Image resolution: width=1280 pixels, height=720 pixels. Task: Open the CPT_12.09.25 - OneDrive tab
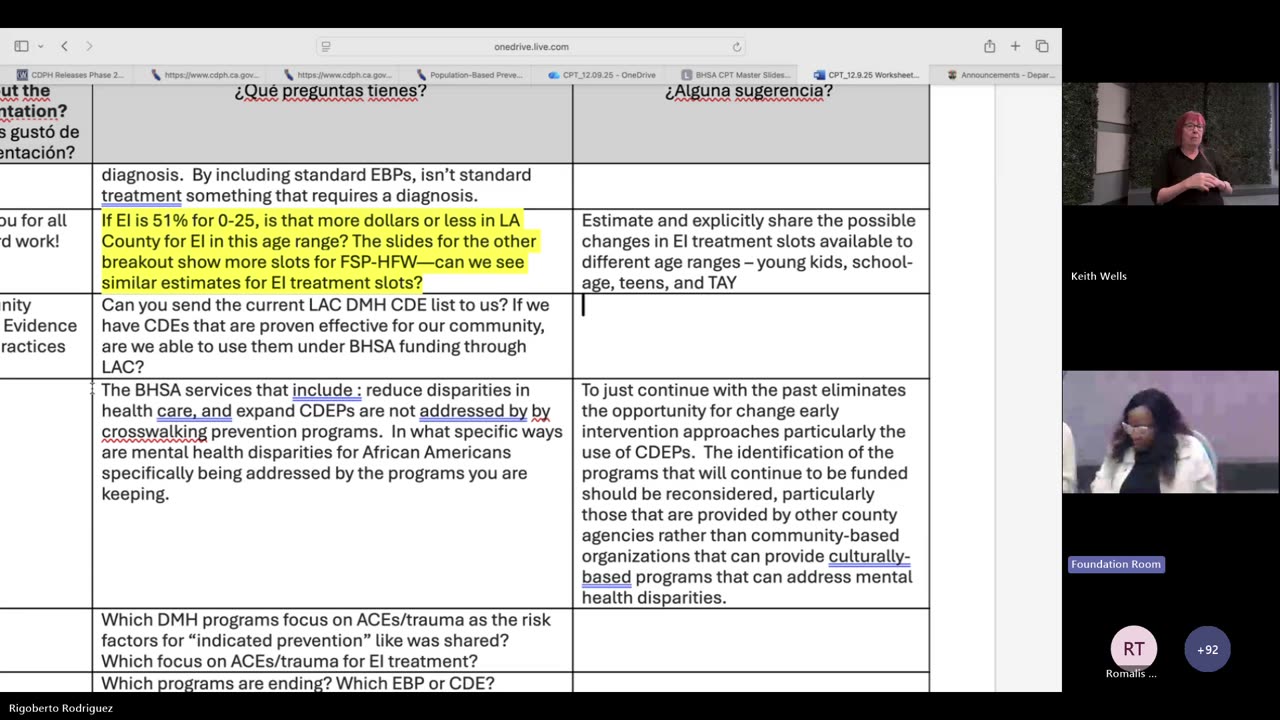click(x=602, y=75)
